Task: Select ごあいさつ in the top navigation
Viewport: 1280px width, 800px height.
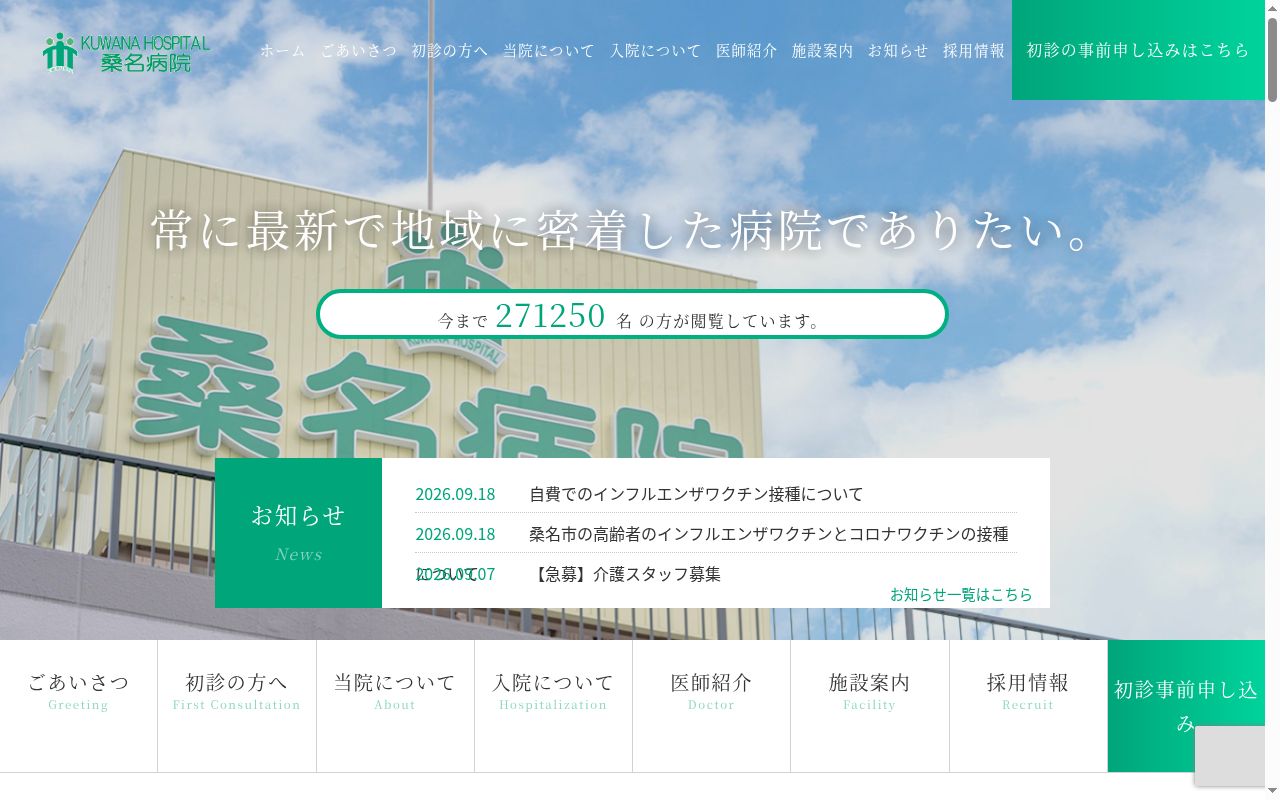Action: tap(359, 50)
